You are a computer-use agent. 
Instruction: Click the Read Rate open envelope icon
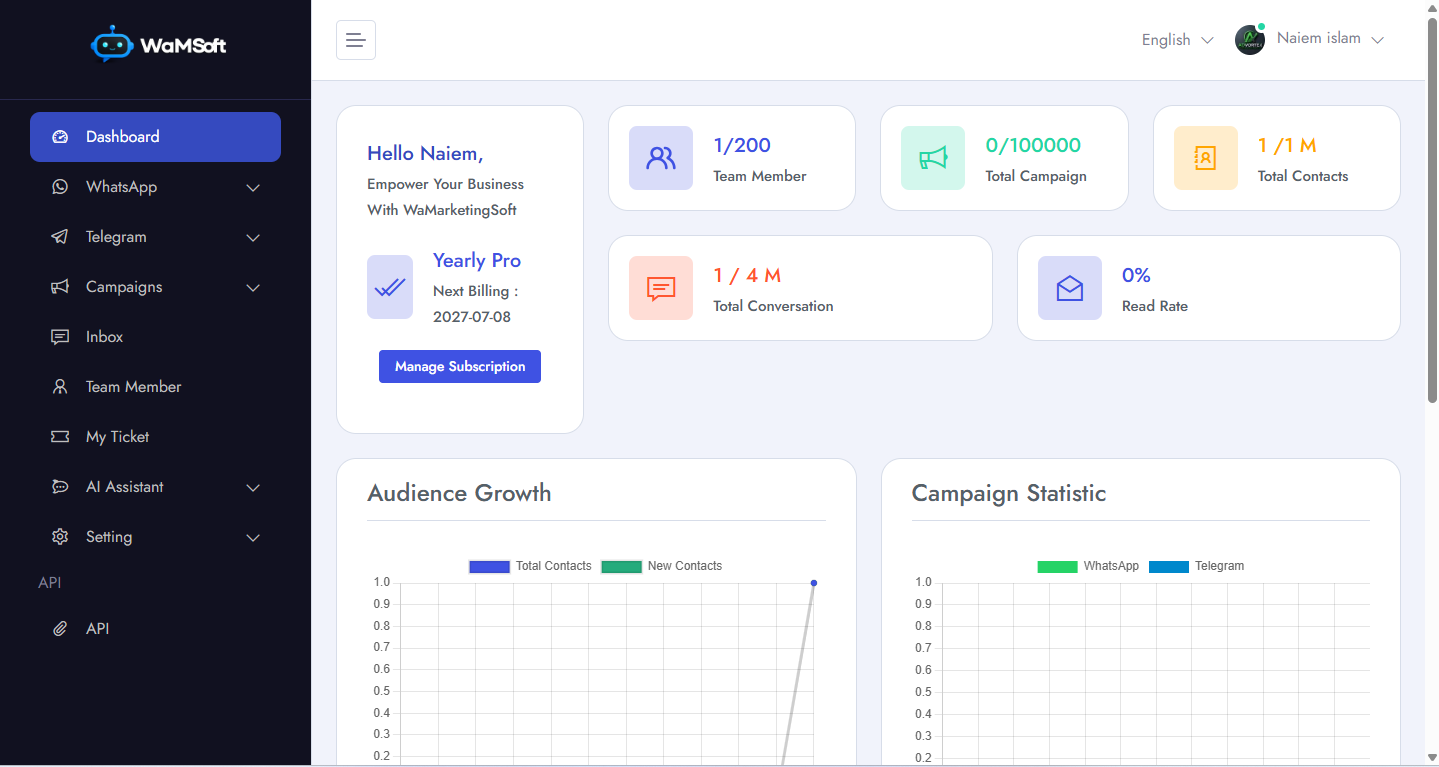[x=1070, y=288]
